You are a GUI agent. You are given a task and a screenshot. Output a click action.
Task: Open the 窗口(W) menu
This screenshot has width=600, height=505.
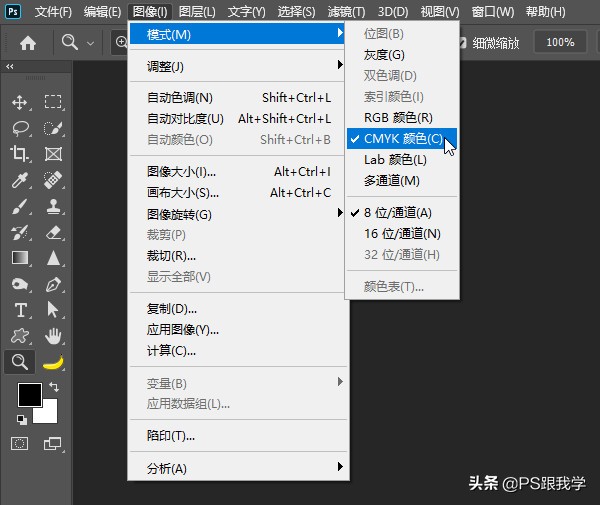[x=492, y=12]
